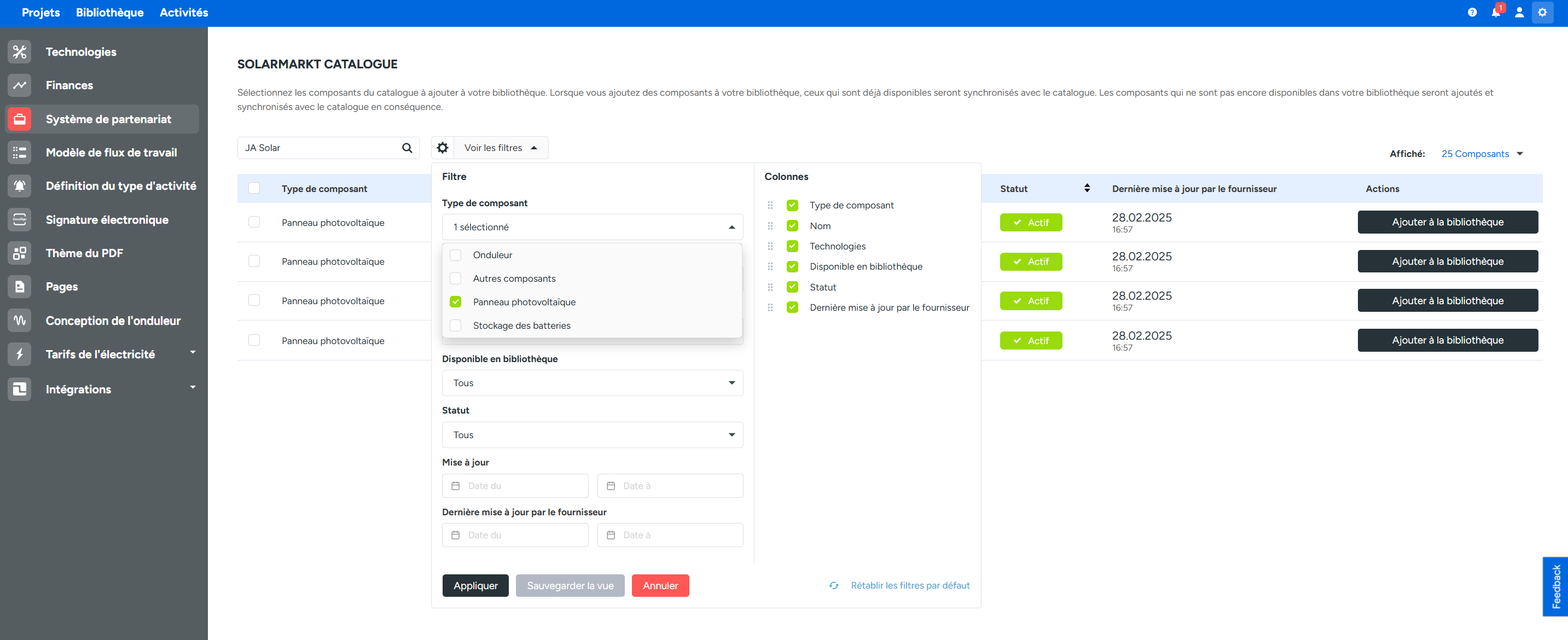Open the Statut filter dropdown
Image resolution: width=1568 pixels, height=640 pixels.
[x=591, y=435]
